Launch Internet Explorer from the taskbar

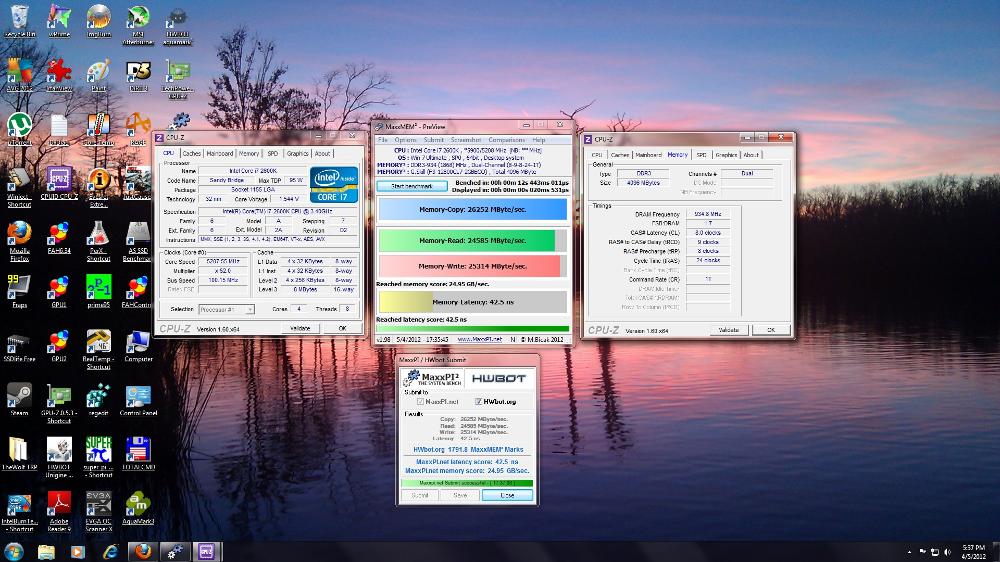110,552
